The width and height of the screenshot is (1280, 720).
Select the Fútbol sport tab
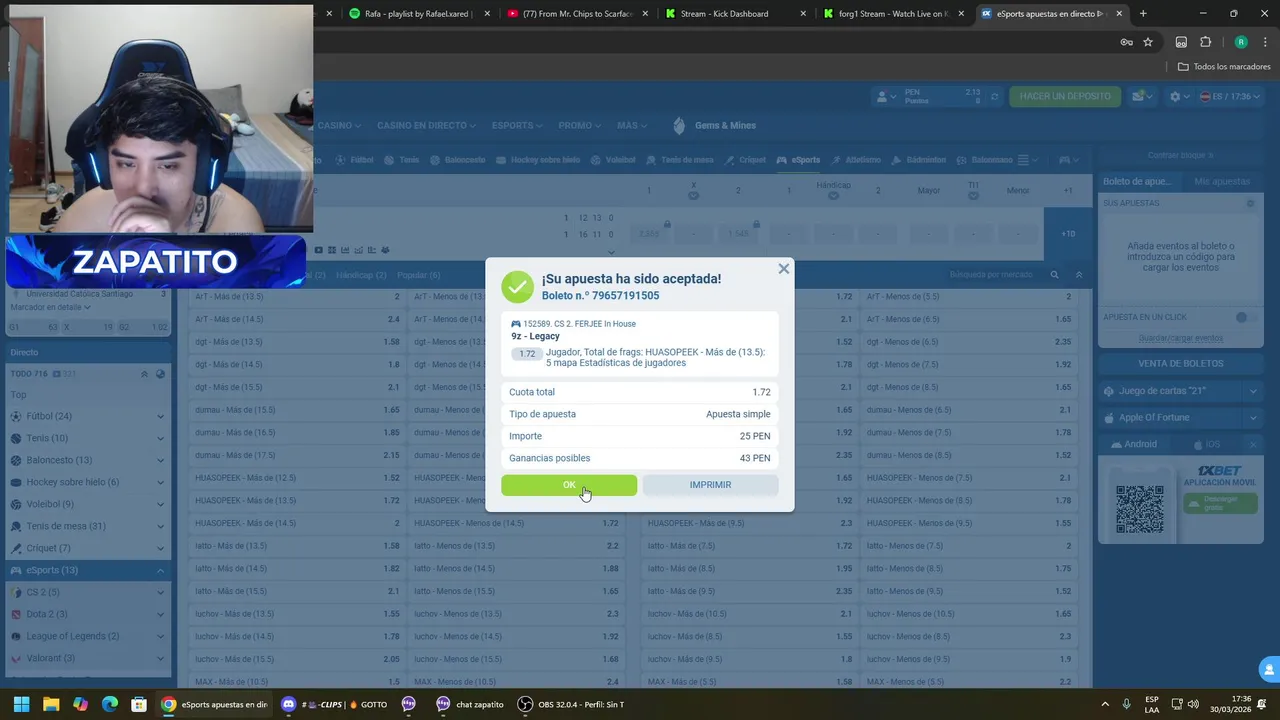pyautogui.click(x=355, y=160)
